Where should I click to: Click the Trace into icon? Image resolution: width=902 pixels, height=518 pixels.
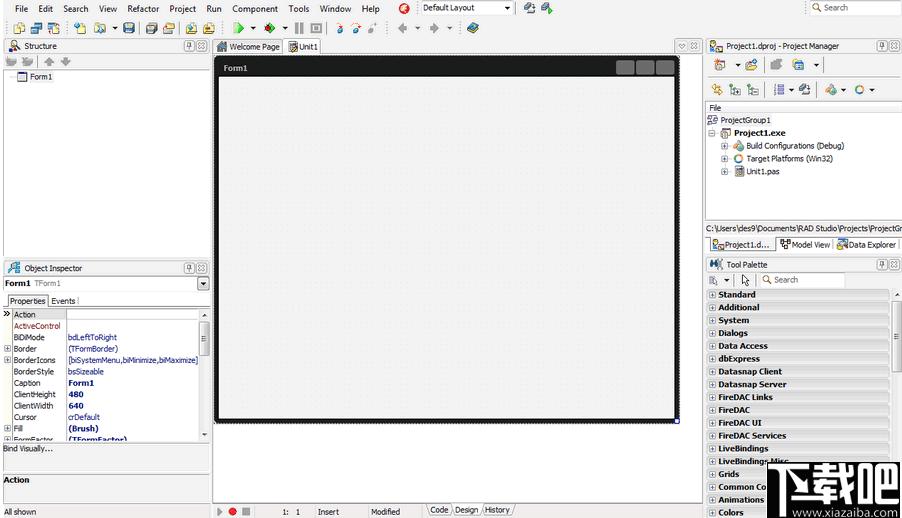pos(339,28)
